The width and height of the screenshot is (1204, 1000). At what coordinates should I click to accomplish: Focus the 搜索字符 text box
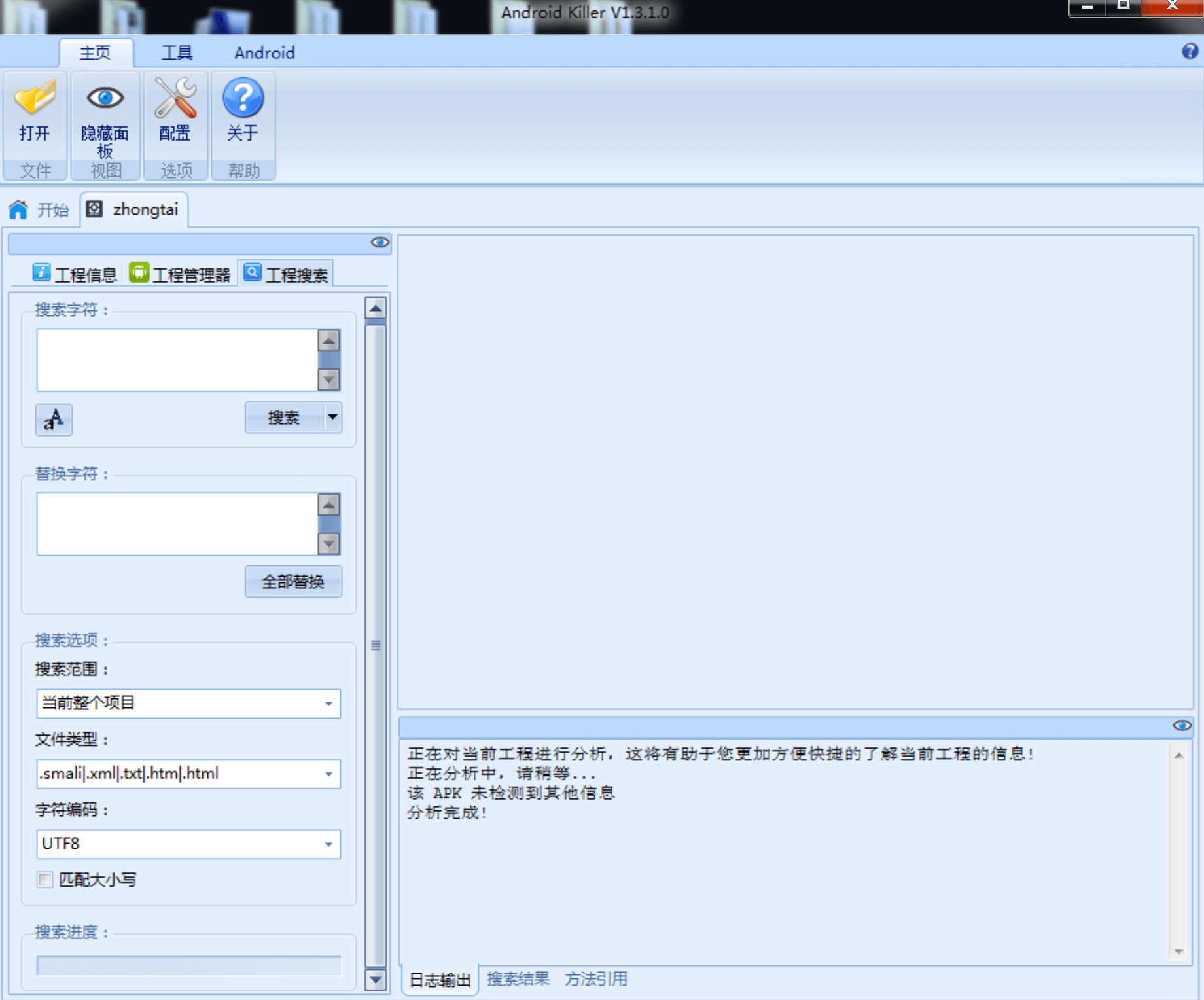coord(177,359)
